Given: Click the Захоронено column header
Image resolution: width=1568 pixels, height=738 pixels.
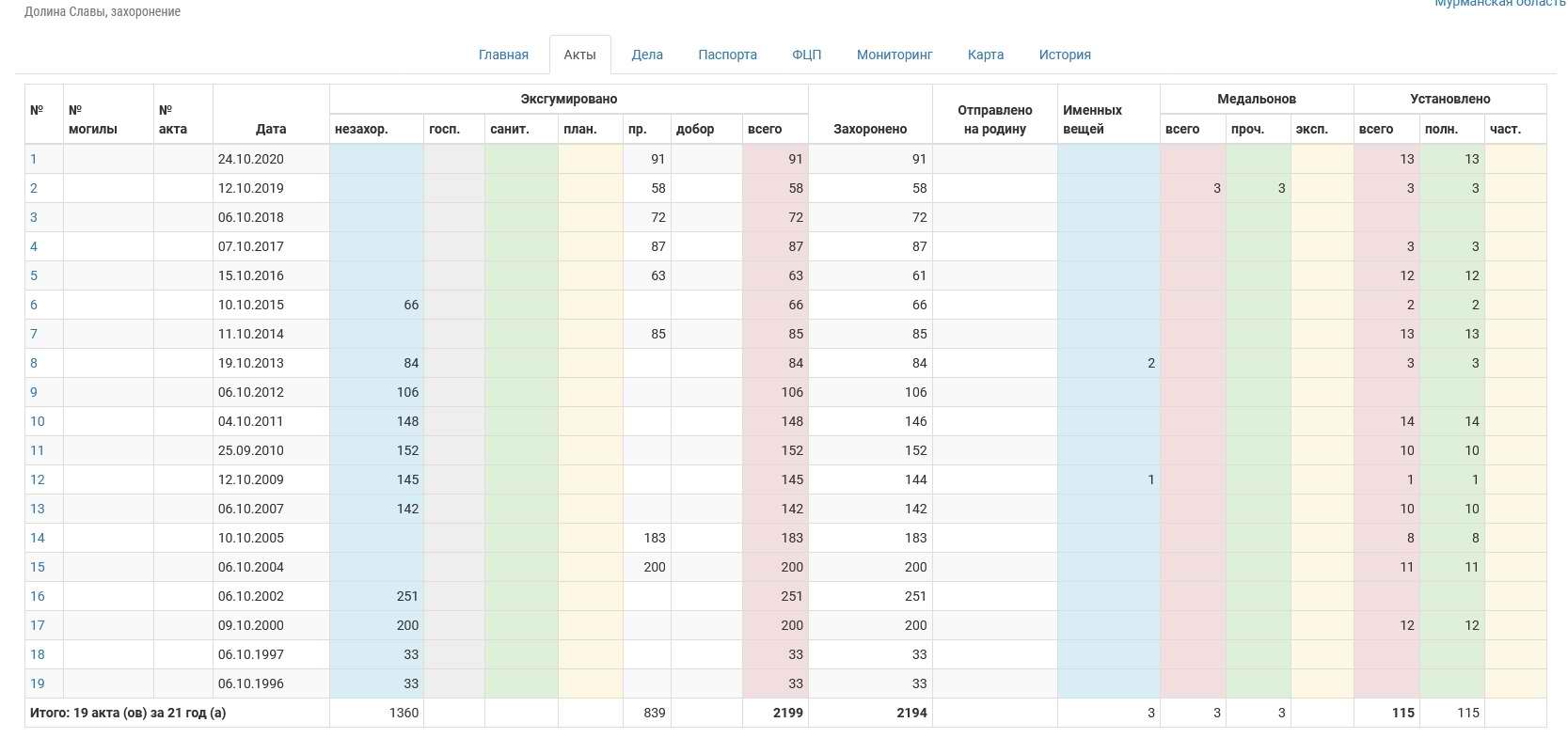Looking at the screenshot, I should click(870, 129).
